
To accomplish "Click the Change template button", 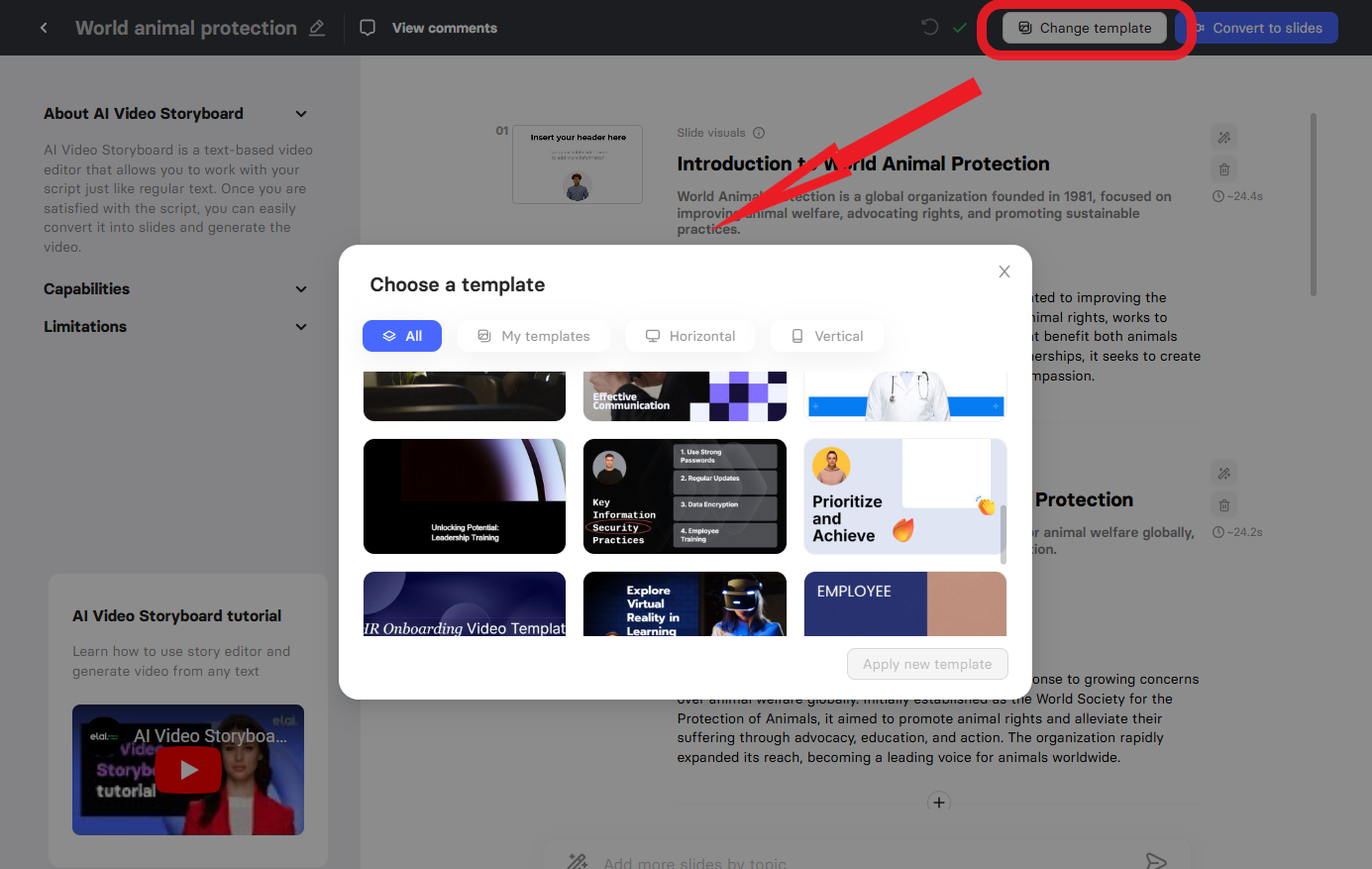I will pos(1085,28).
